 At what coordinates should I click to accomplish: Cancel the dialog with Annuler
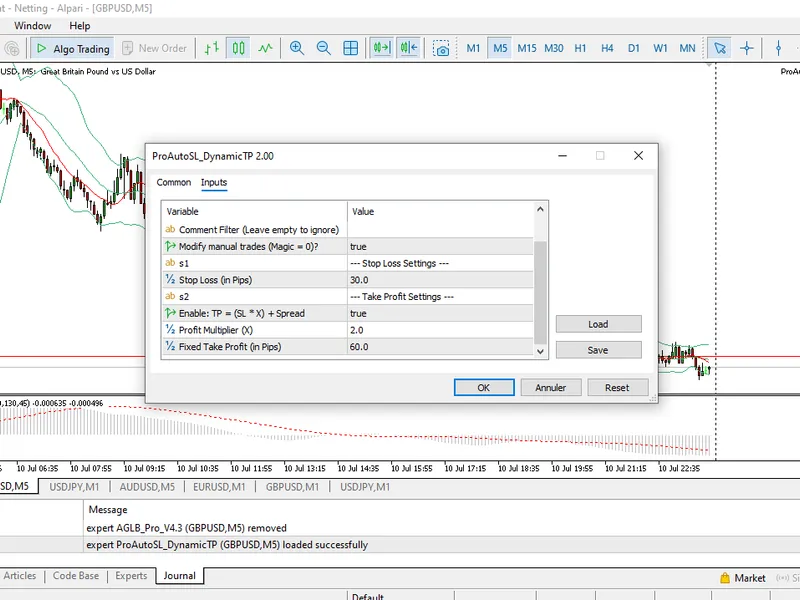[x=551, y=388]
